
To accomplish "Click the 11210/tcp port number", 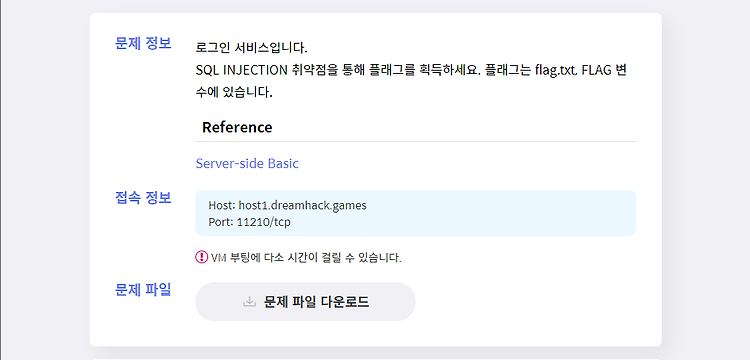I will (x=264, y=222).
